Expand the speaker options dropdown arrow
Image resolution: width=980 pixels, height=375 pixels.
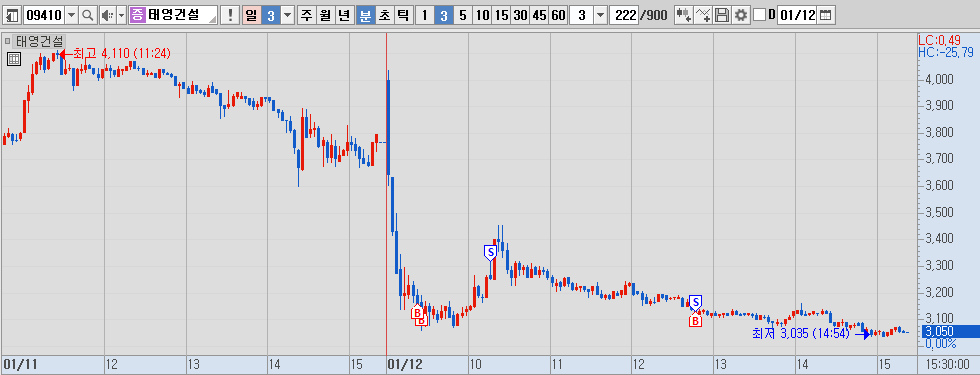[121, 16]
